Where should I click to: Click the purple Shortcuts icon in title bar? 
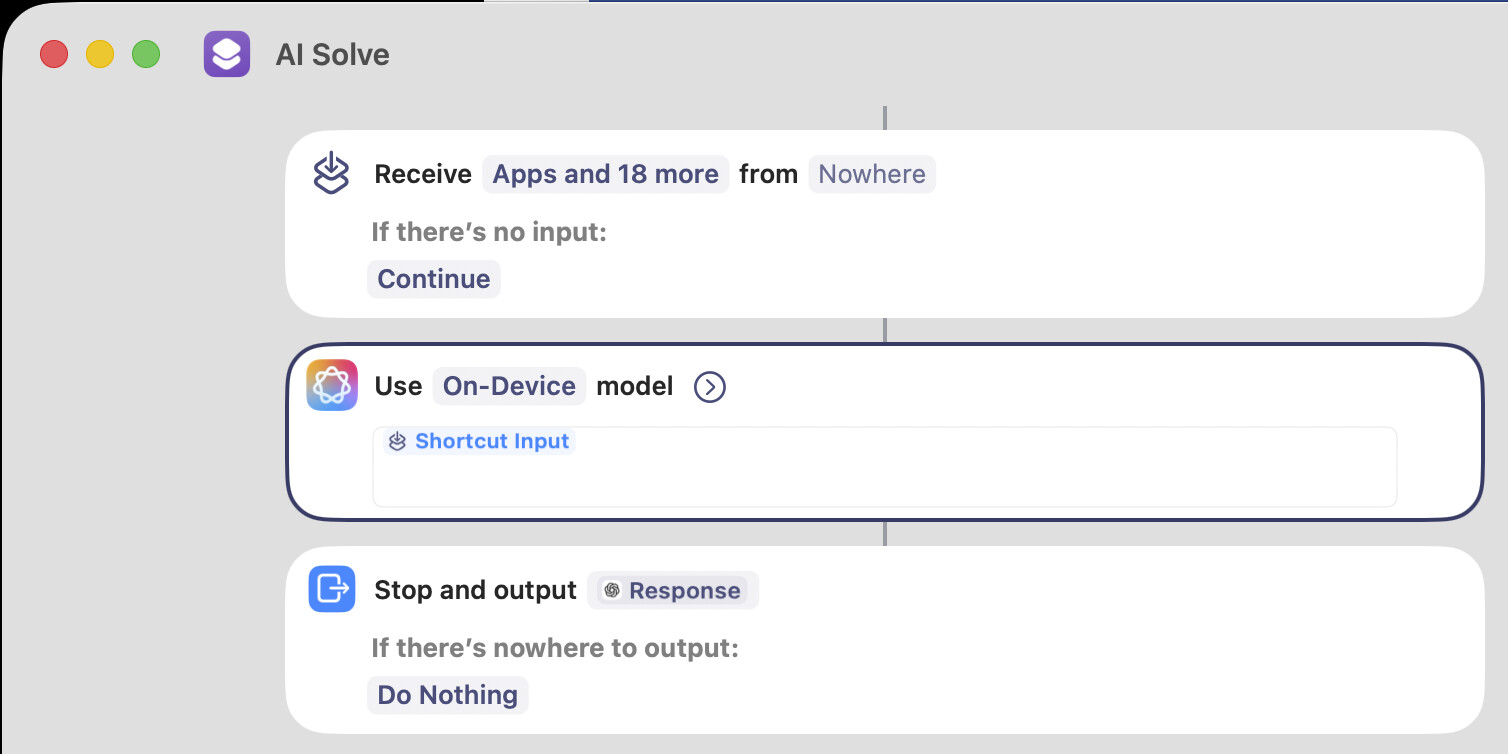pyautogui.click(x=227, y=54)
